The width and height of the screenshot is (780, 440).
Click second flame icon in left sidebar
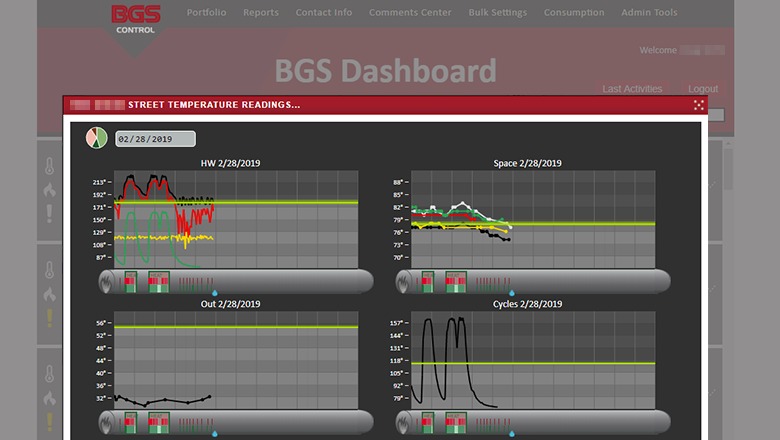(49, 294)
